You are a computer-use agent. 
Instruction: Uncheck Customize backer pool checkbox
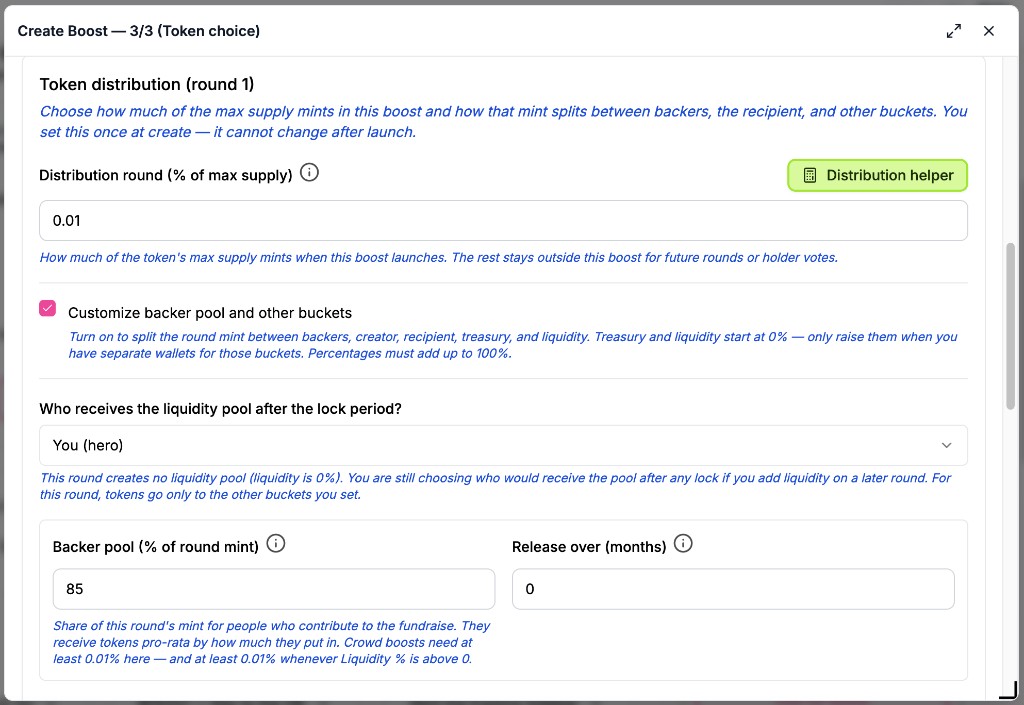click(48, 308)
